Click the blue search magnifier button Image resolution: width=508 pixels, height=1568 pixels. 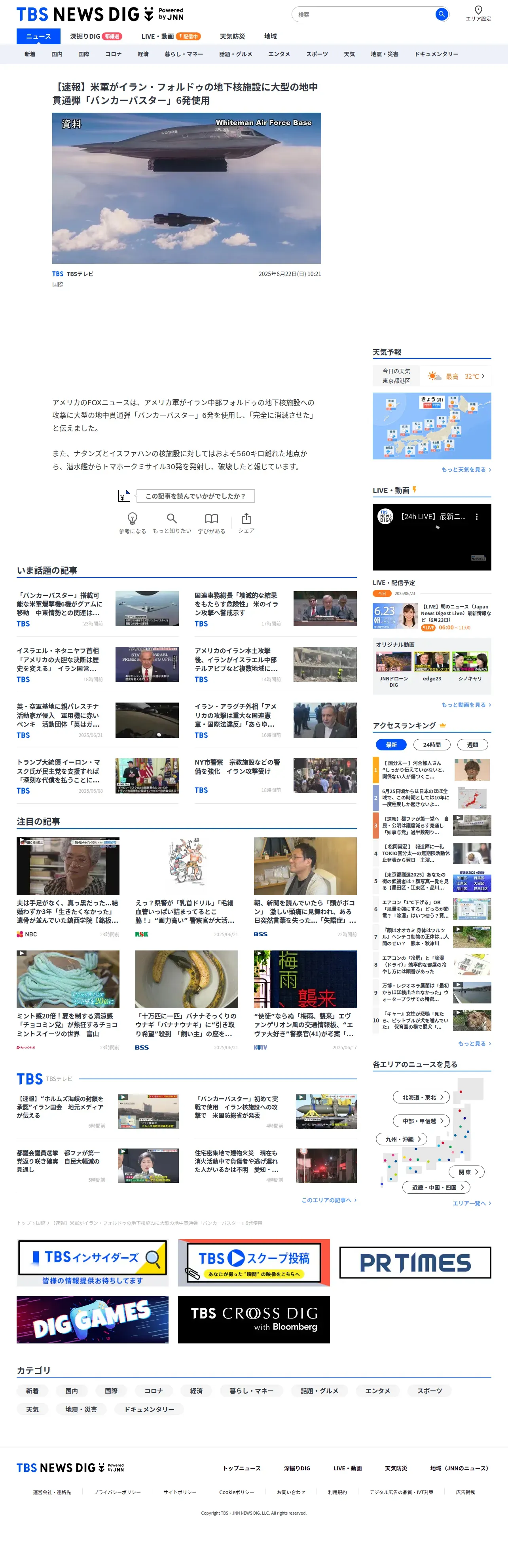[x=442, y=14]
